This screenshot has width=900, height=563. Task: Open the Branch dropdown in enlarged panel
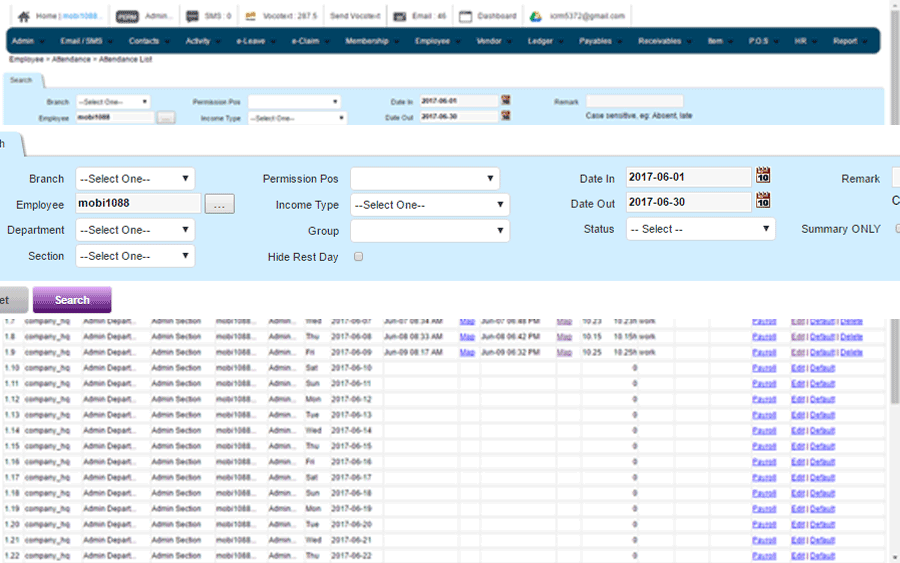click(135, 178)
